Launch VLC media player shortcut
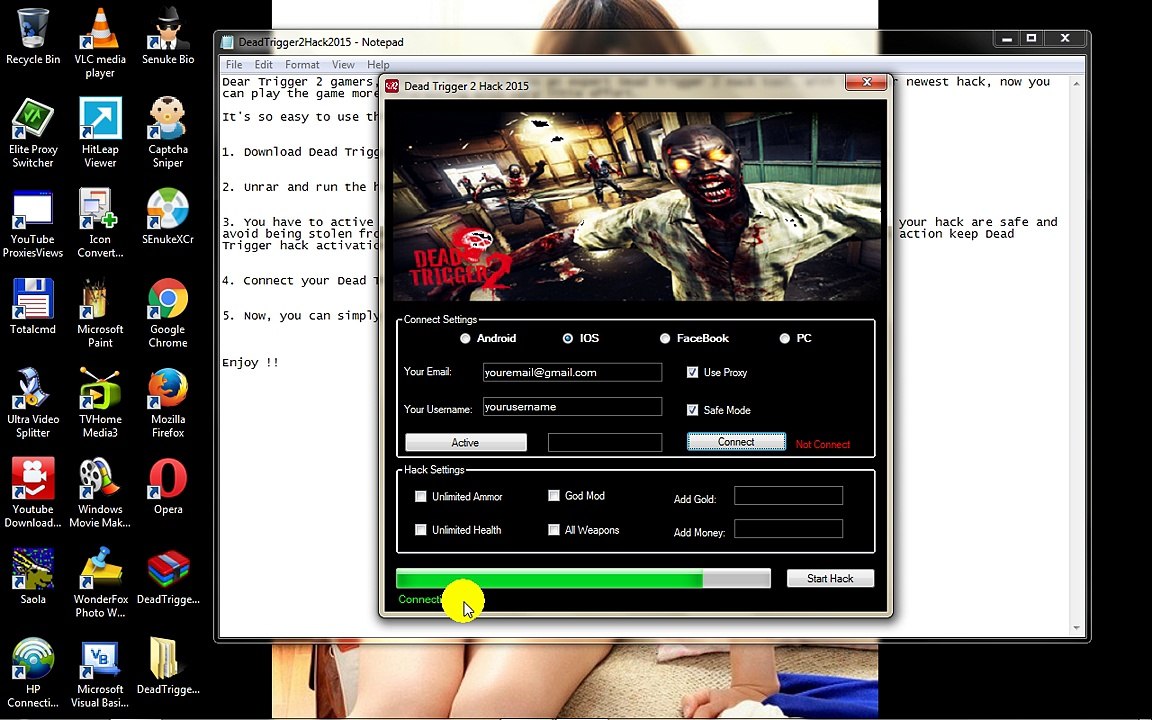Image resolution: width=1152 pixels, height=720 pixels. 100,43
